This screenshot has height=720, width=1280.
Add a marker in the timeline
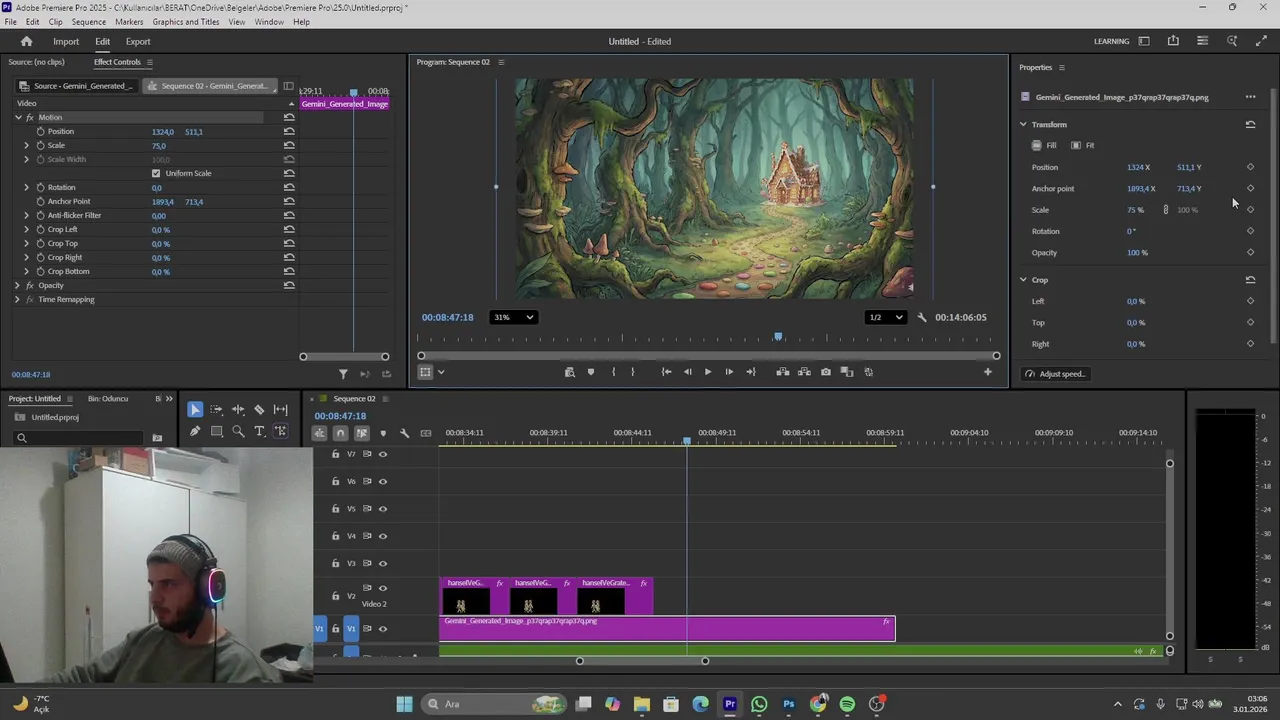point(383,433)
